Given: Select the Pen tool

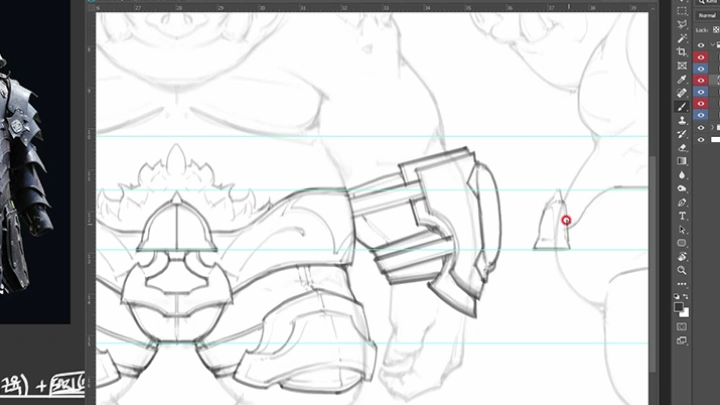Looking at the screenshot, I should click(682, 202).
